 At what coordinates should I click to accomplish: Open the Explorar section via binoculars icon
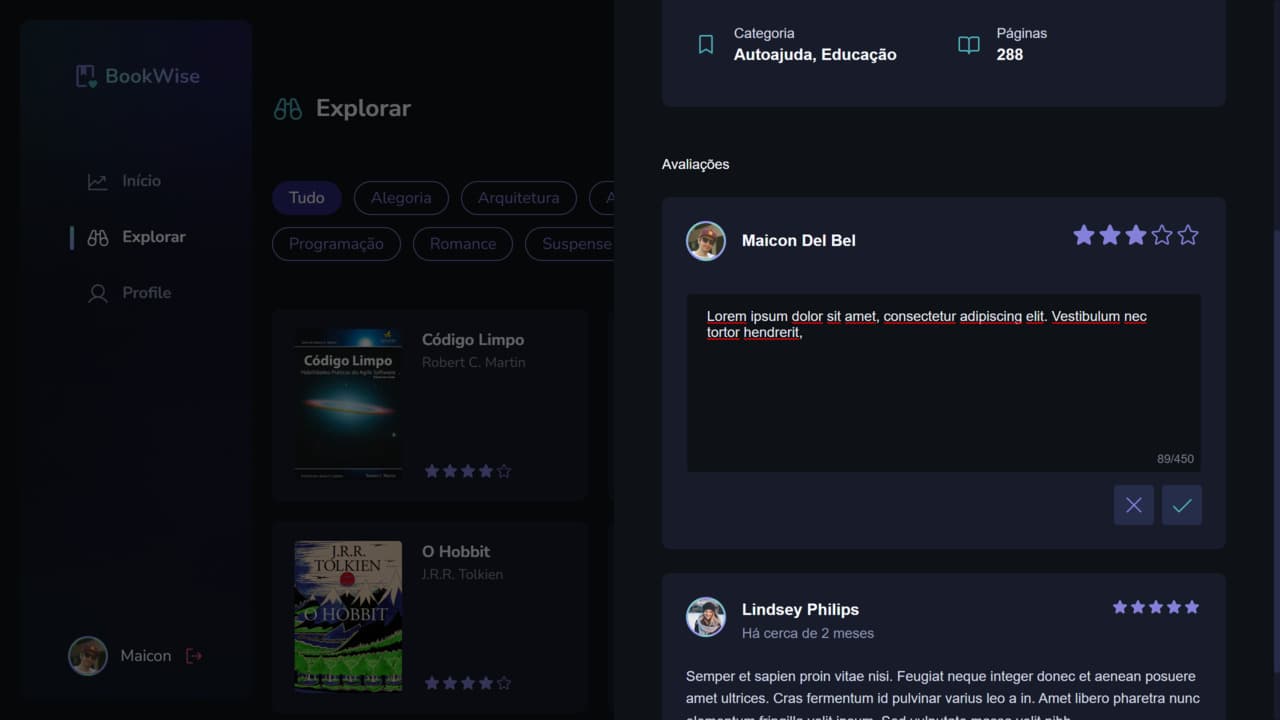[x=96, y=237]
